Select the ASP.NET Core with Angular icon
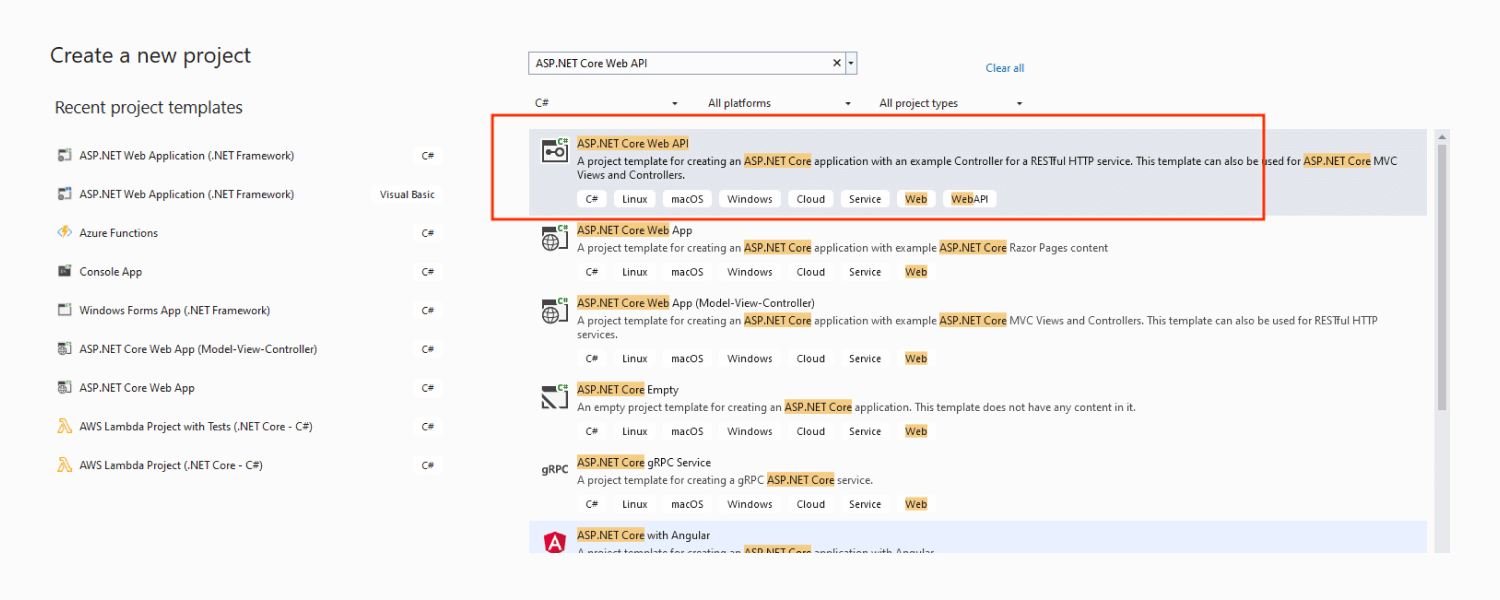The width and height of the screenshot is (1500, 600). [x=554, y=541]
